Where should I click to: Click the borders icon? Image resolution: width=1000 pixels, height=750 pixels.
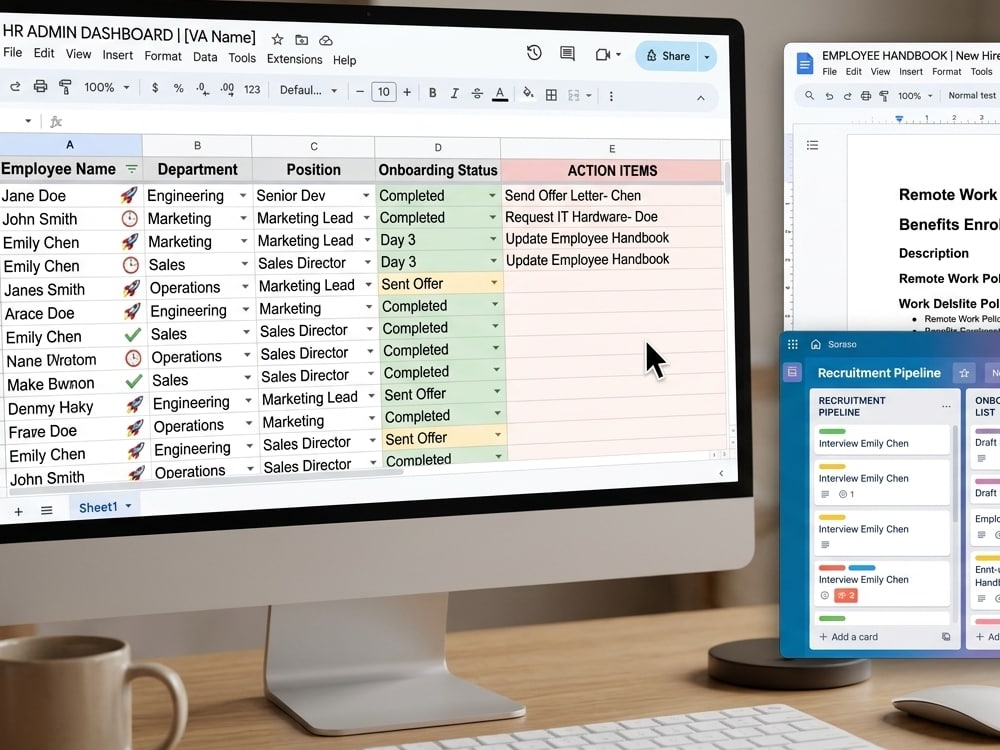tap(552, 96)
